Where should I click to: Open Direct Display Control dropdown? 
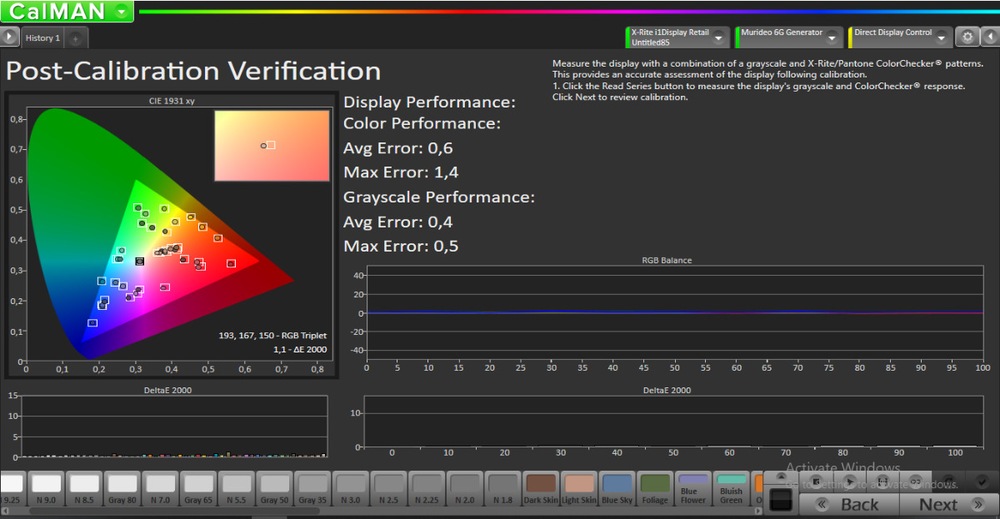pyautogui.click(x=941, y=37)
